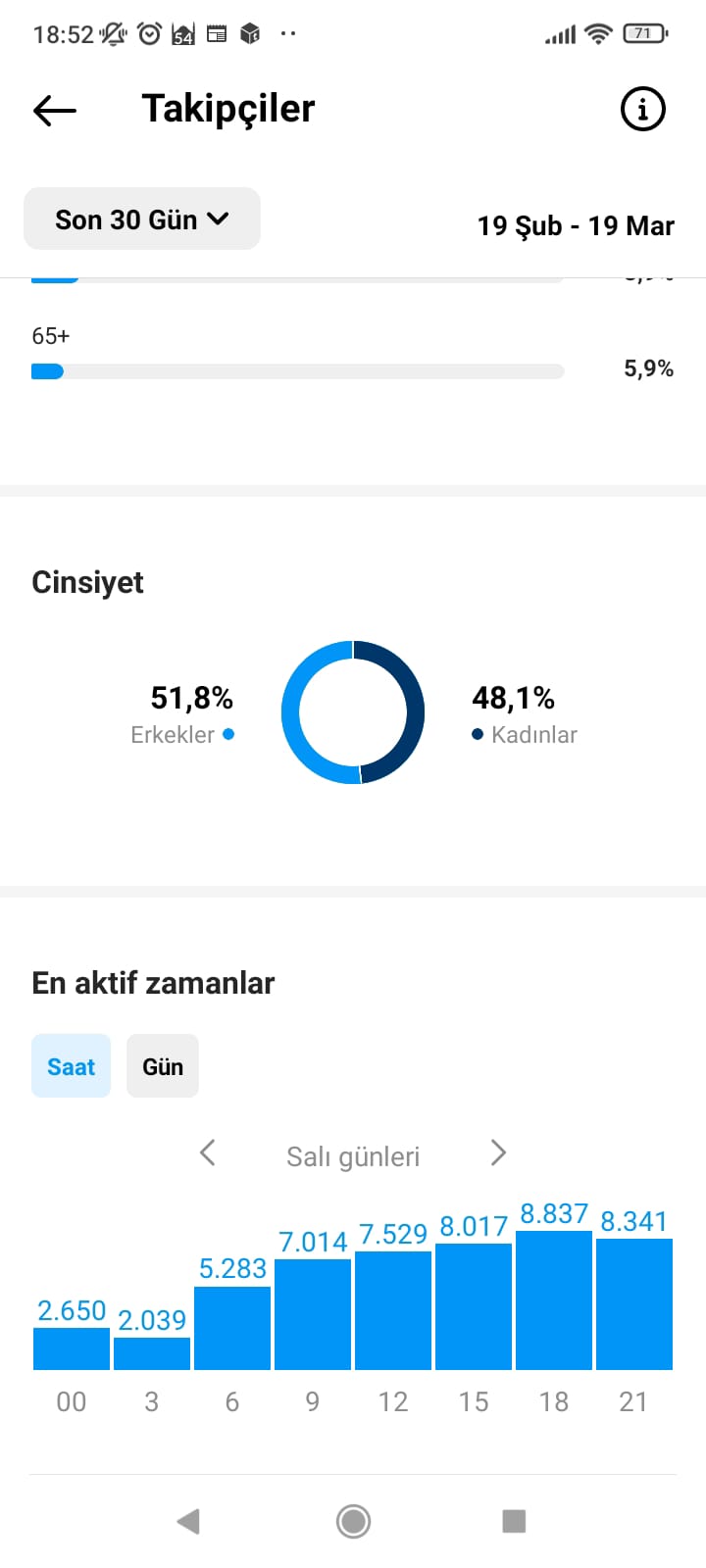Go to previous day with left chevron

click(207, 1152)
